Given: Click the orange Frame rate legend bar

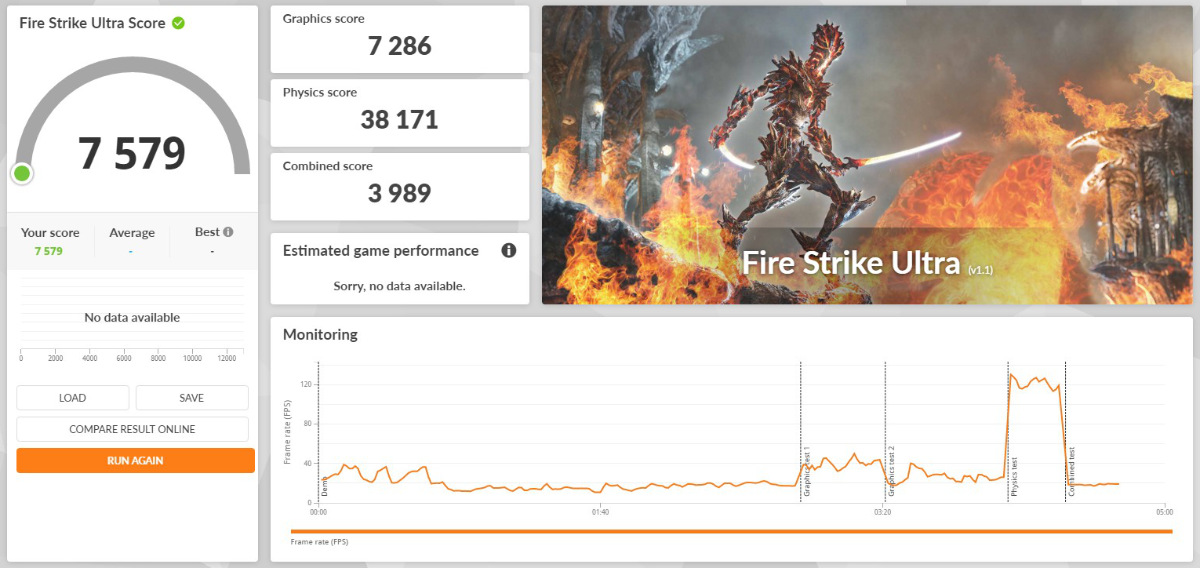Looking at the screenshot, I should coord(731,532).
